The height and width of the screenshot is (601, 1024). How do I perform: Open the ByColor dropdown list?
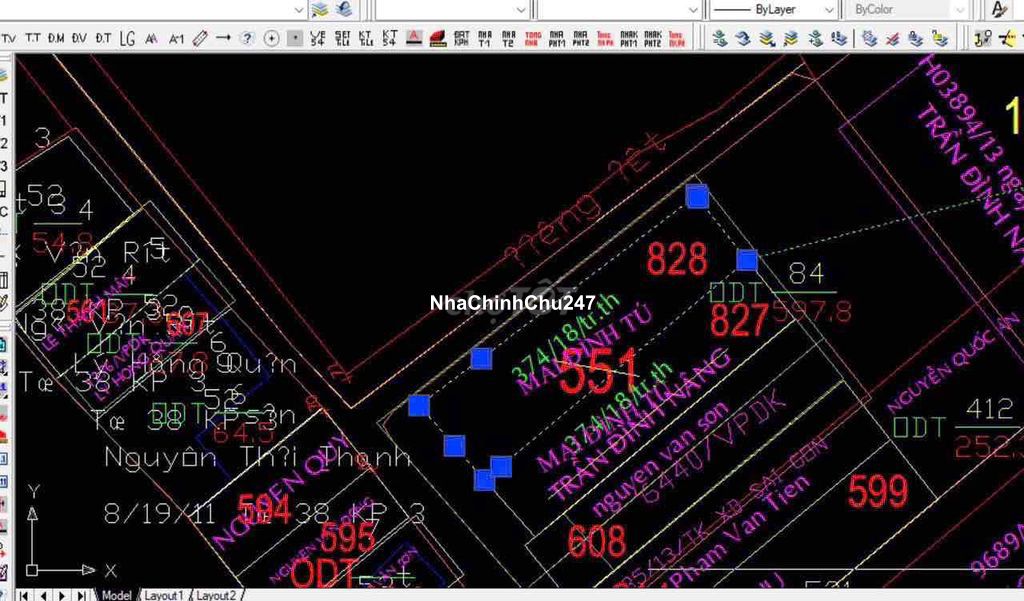click(958, 9)
